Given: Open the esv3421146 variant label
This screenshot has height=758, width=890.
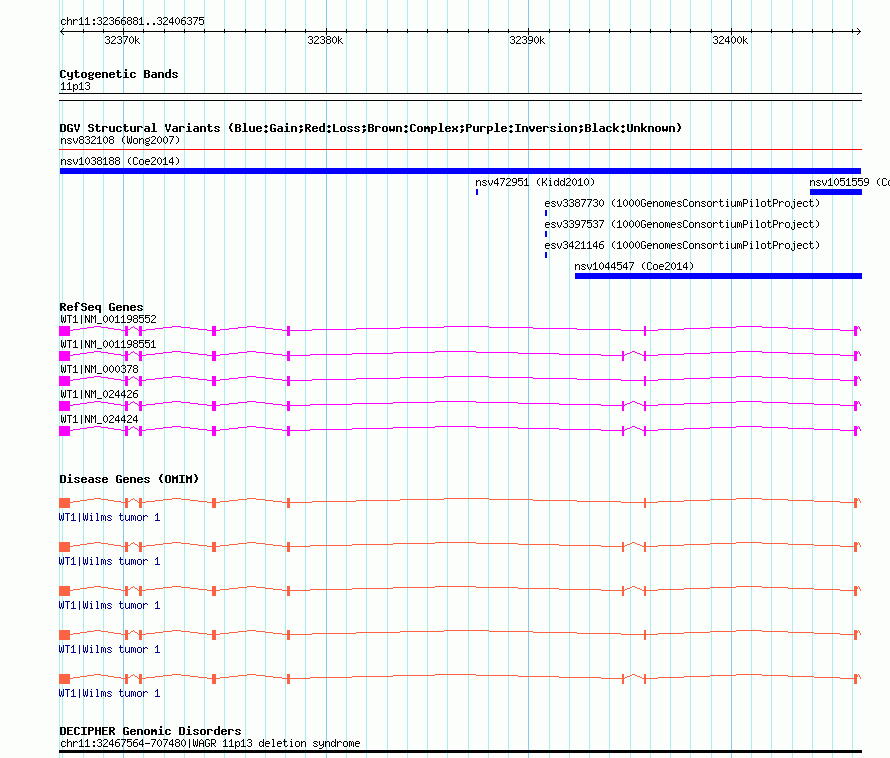Looking at the screenshot, I should point(682,245).
